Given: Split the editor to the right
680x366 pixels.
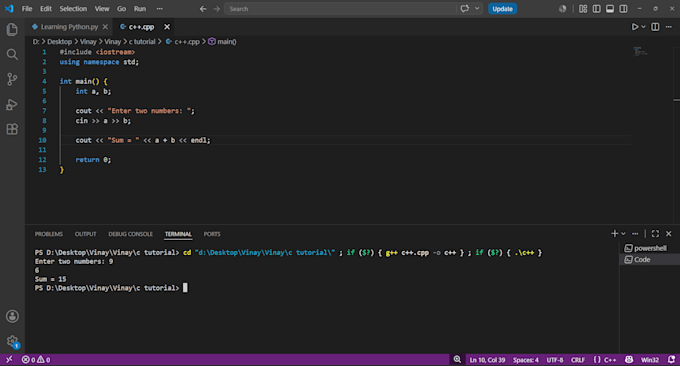Looking at the screenshot, I should (x=655, y=27).
